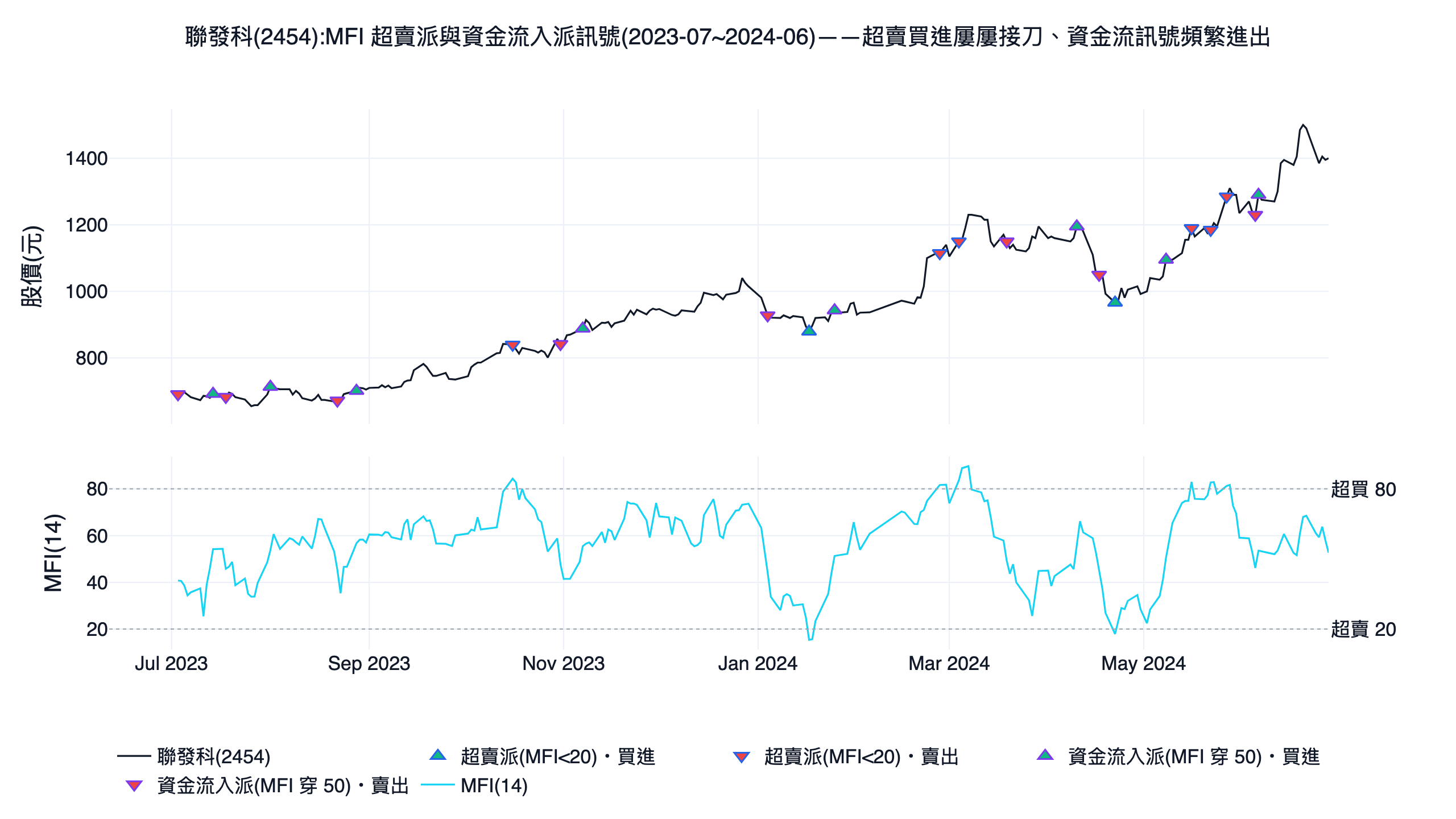Click the sell triangle just before Nov 2023 near 840
This screenshot has height=819, width=1456.
pyautogui.click(x=560, y=345)
